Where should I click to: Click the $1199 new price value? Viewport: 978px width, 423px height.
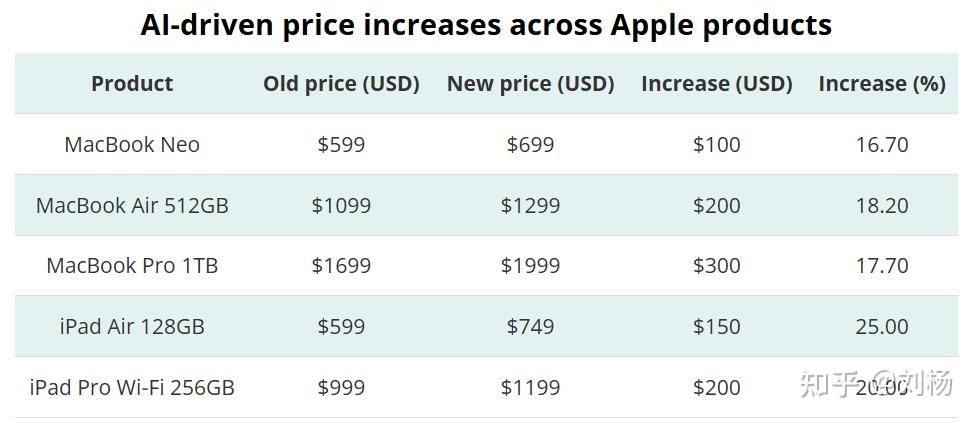click(x=531, y=387)
